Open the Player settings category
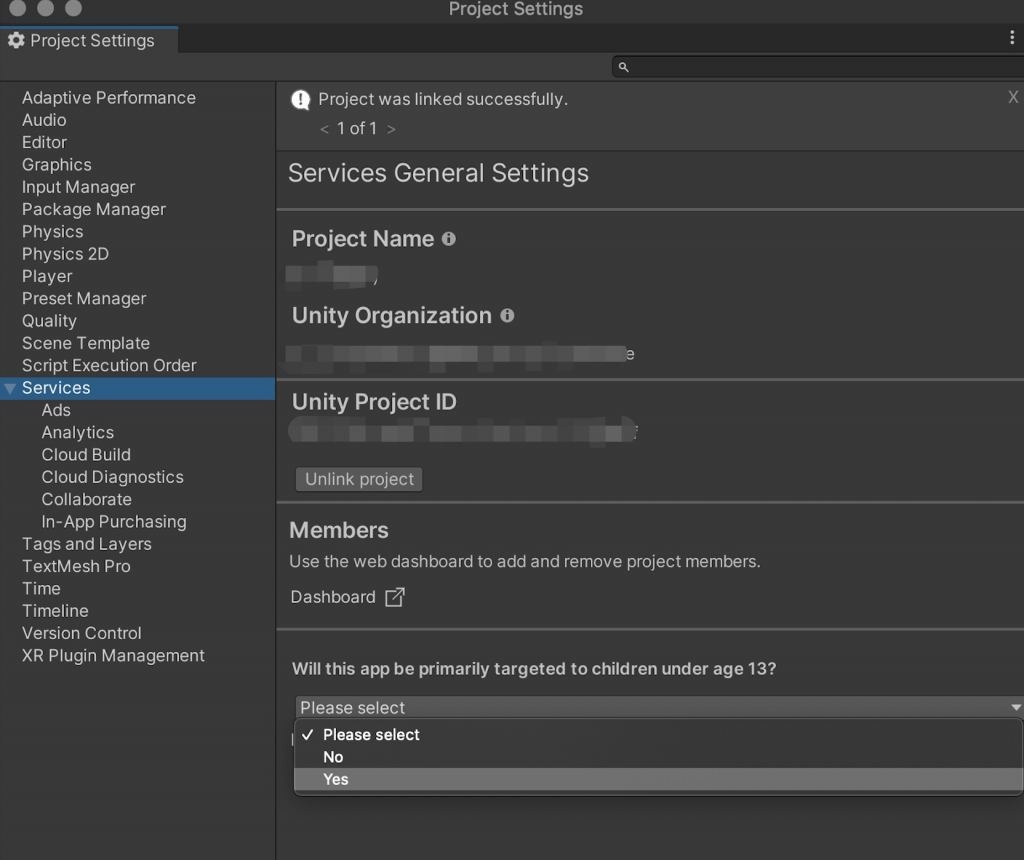1024x860 pixels. coord(47,276)
